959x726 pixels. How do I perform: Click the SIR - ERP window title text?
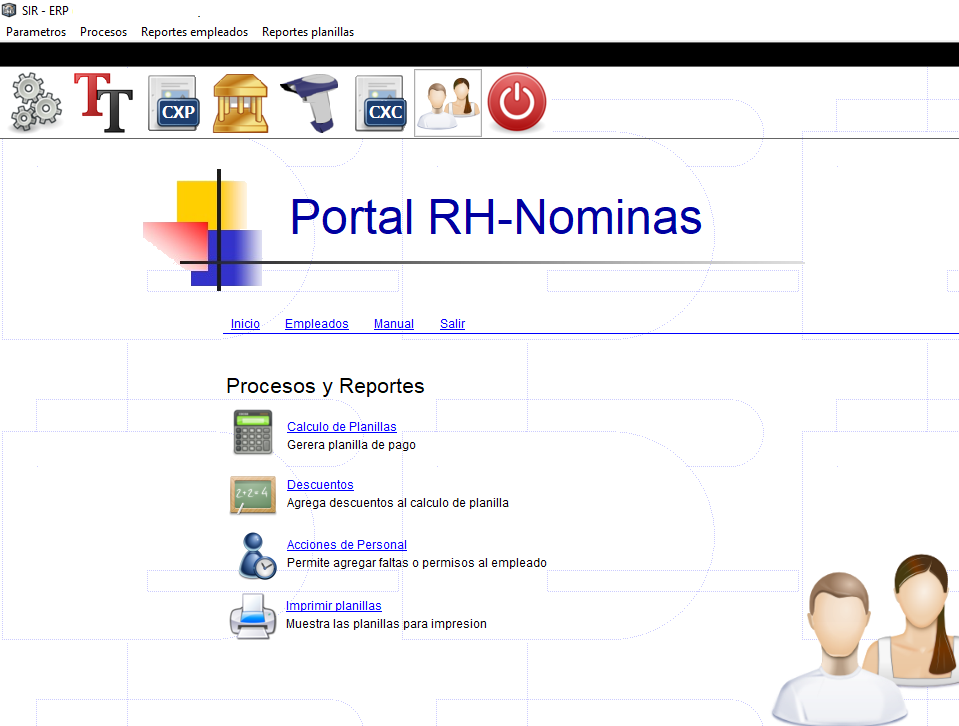tap(45, 10)
